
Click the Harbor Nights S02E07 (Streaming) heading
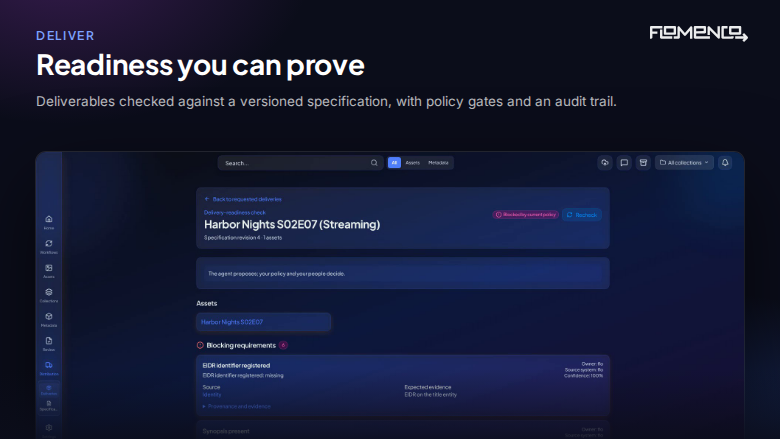coord(292,224)
